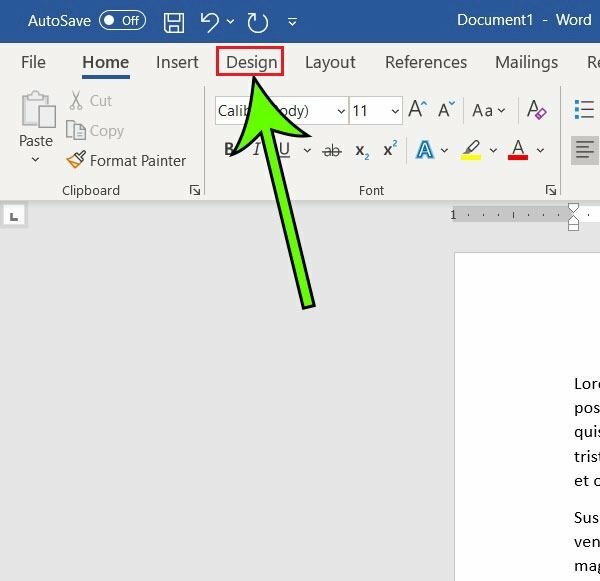Viewport: 600px width, 581px height.
Task: Open the Font dialog launcher
Action: (551, 190)
